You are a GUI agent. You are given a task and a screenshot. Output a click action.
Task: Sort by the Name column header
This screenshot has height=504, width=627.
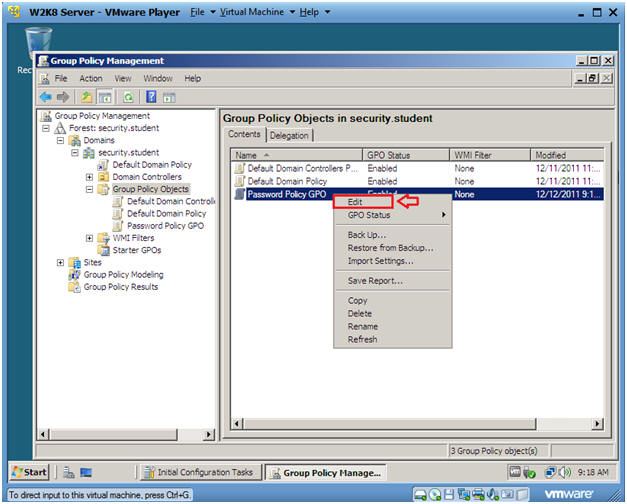click(x=296, y=155)
